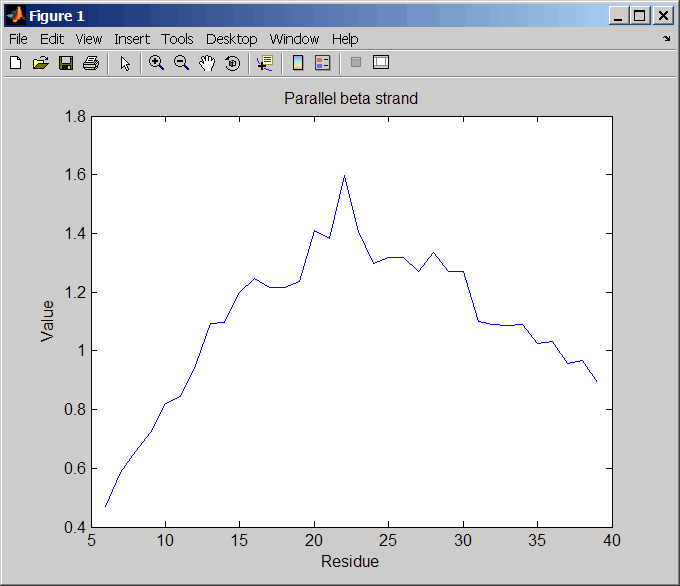Activate the Zoom Out magnifier tool
Image resolution: width=680 pixels, height=586 pixels.
tap(181, 63)
